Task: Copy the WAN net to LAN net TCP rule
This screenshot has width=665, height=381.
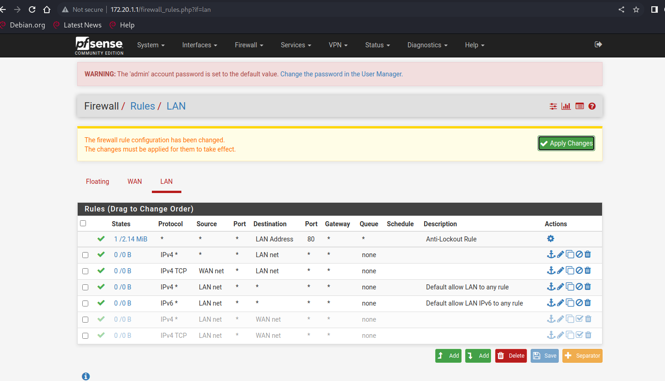Action: (570, 270)
